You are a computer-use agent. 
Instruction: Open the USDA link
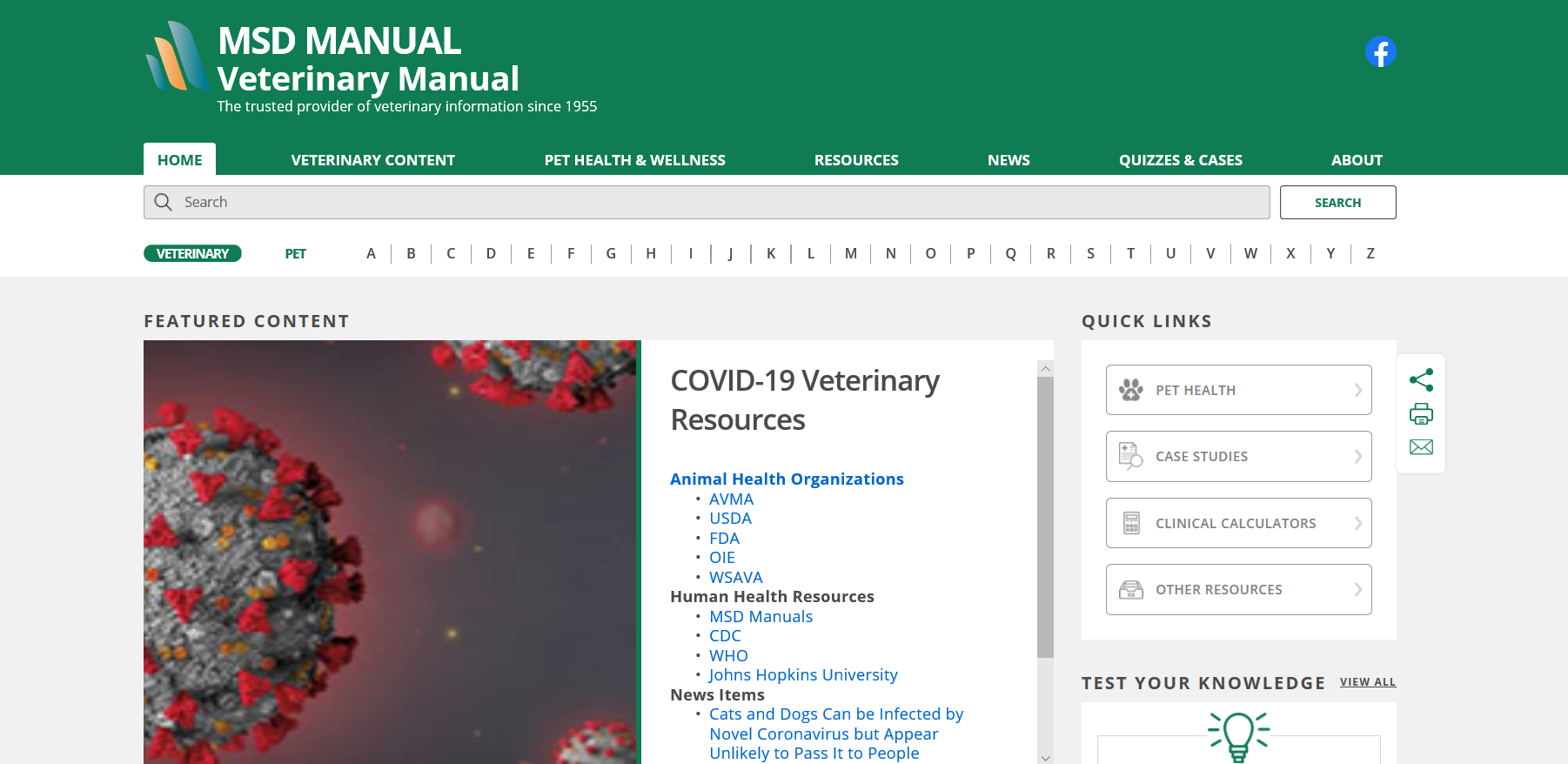[730, 519]
